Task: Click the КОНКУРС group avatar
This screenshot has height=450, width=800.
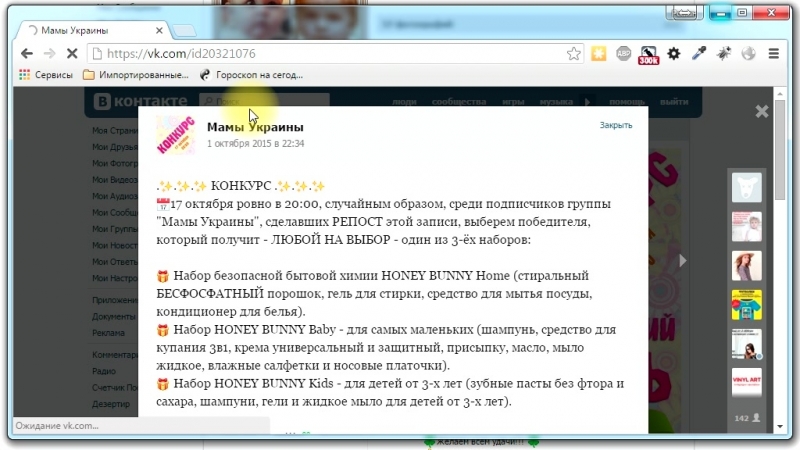Action: [x=176, y=135]
